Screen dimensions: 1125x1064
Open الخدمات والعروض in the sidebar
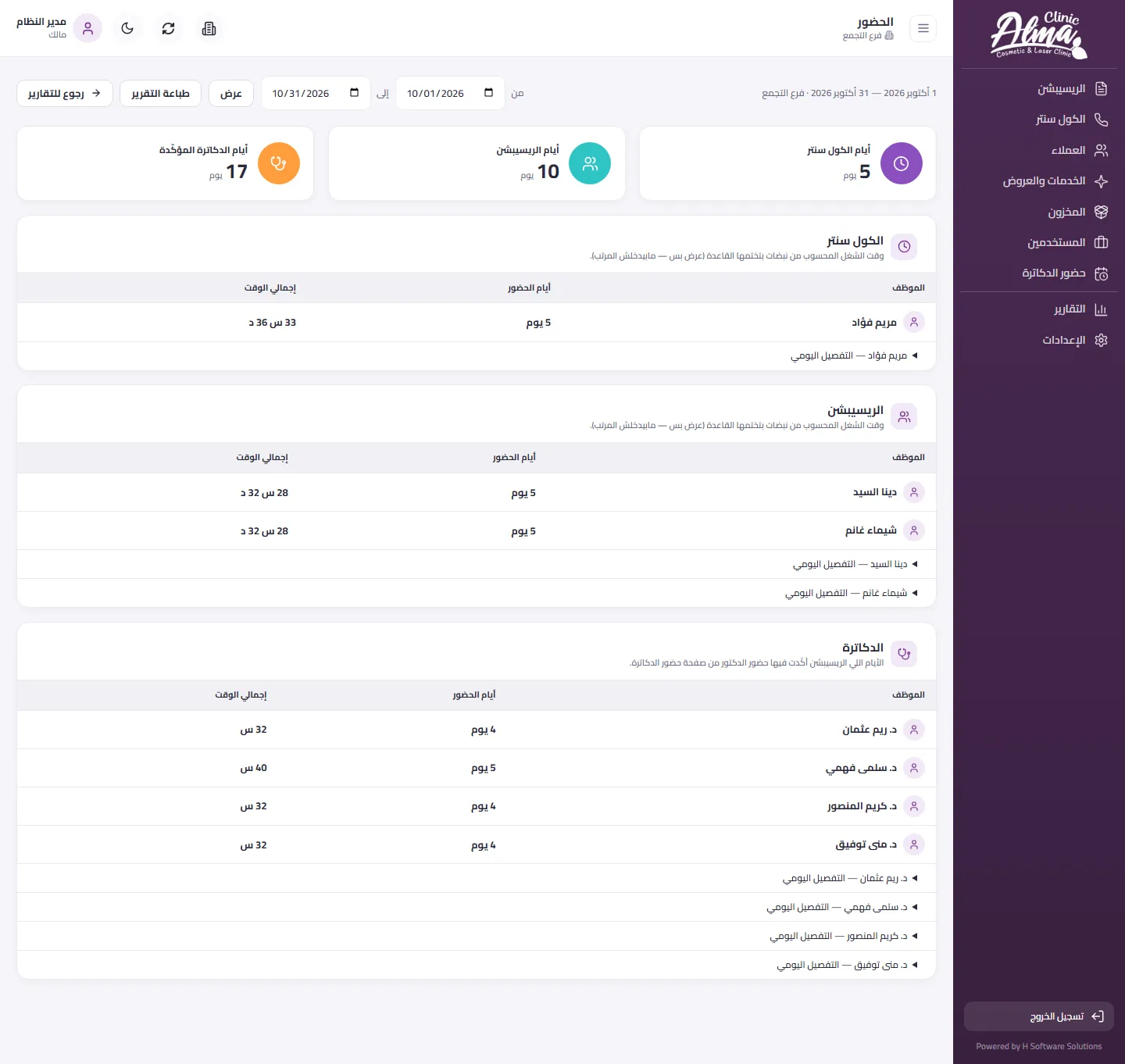click(x=1039, y=181)
